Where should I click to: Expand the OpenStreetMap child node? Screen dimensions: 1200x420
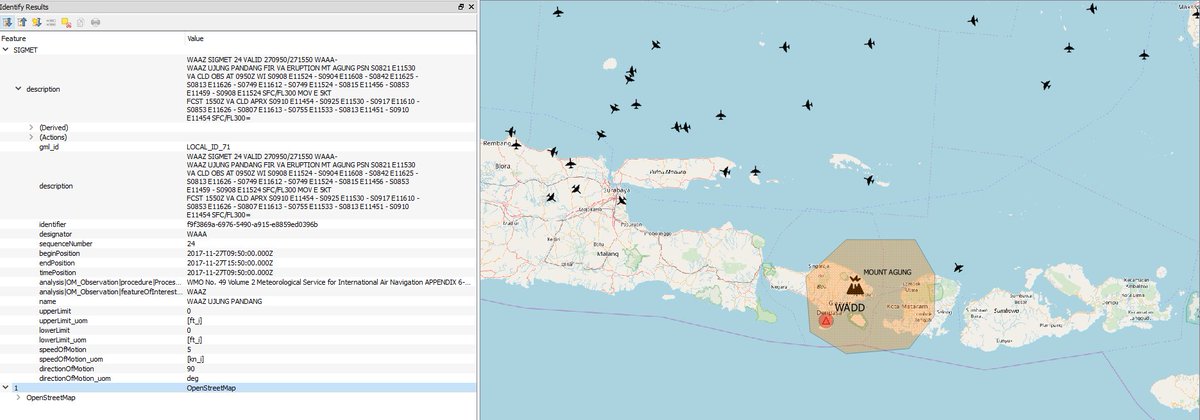coord(18,397)
